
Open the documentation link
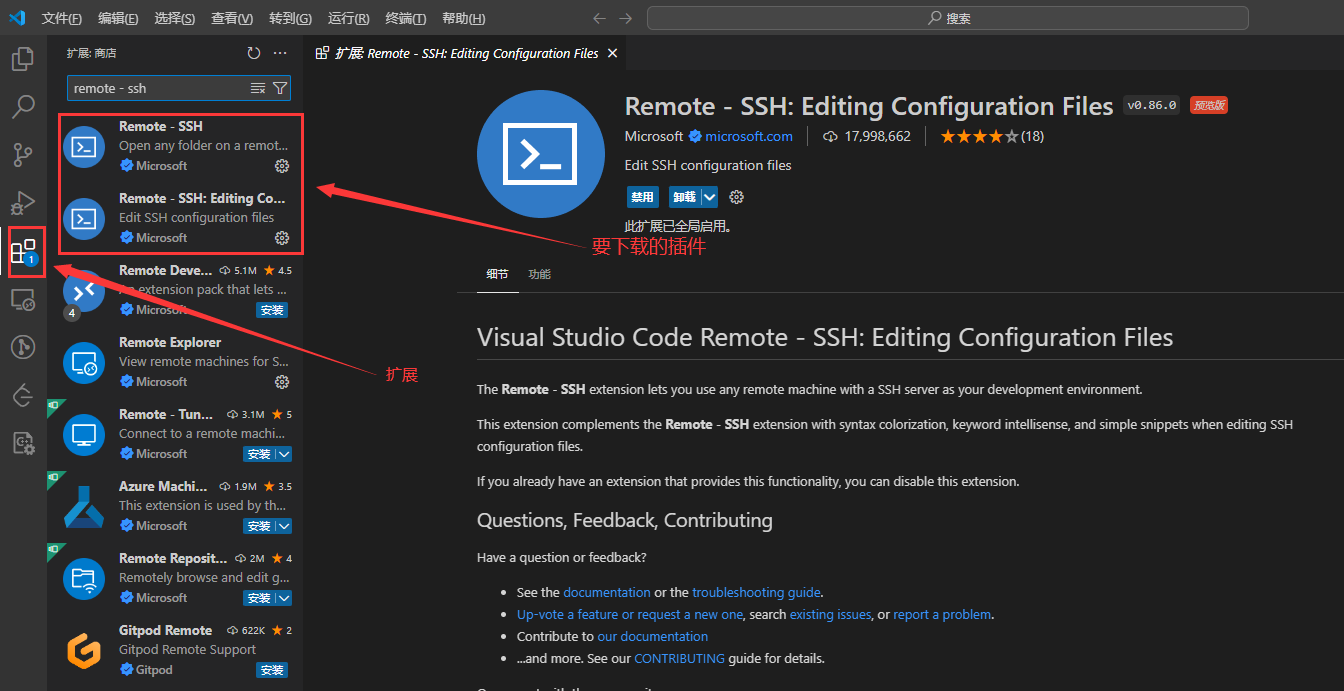tap(607, 592)
